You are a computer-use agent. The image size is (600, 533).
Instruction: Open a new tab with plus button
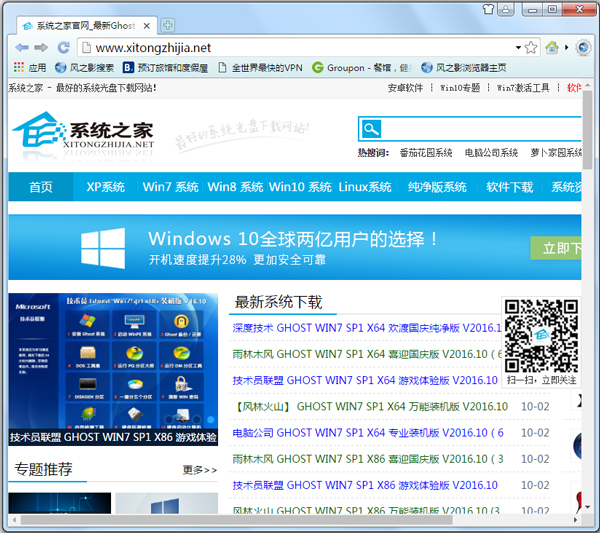coord(167,26)
